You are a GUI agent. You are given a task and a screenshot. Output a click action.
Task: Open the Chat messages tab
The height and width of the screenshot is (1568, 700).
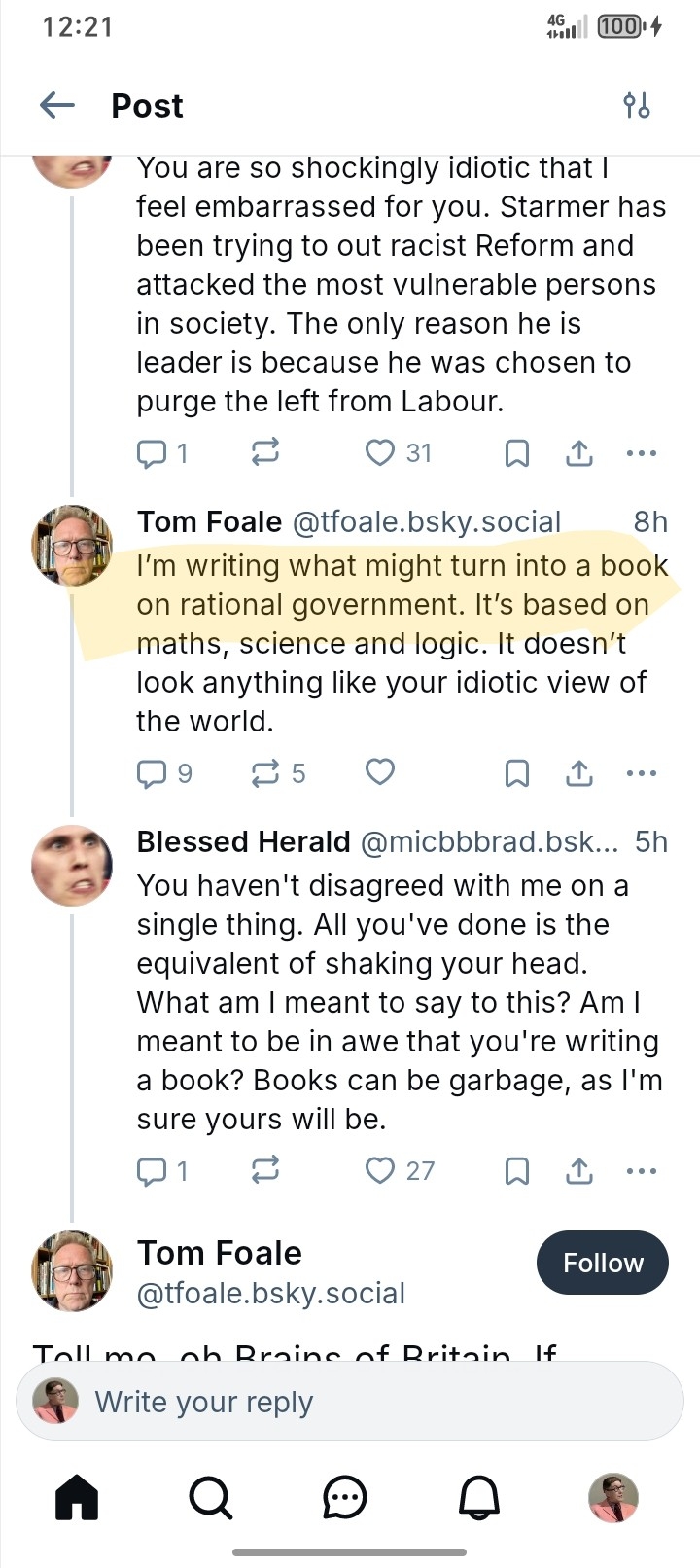pyautogui.click(x=344, y=1497)
